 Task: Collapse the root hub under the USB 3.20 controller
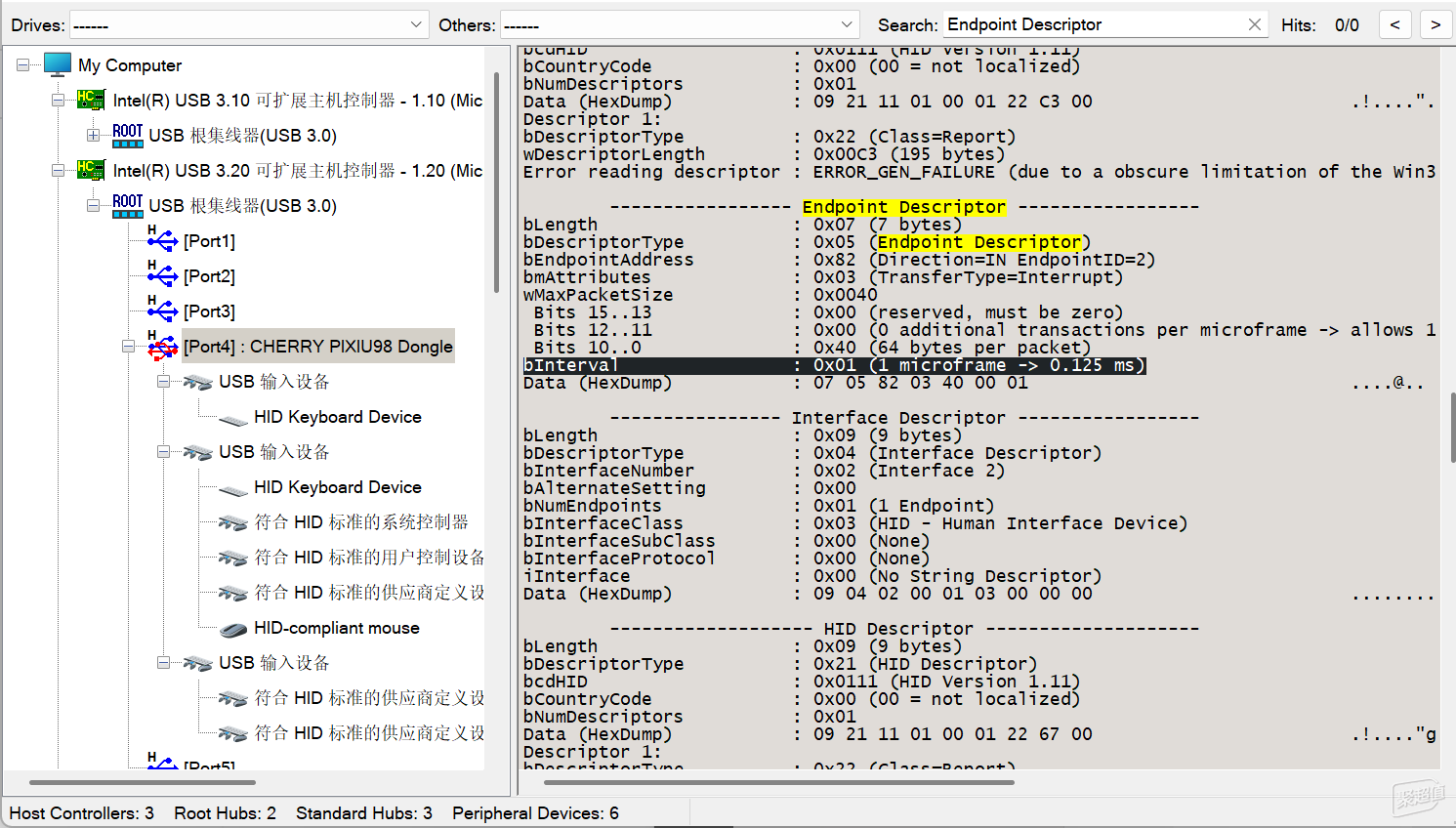point(93,206)
